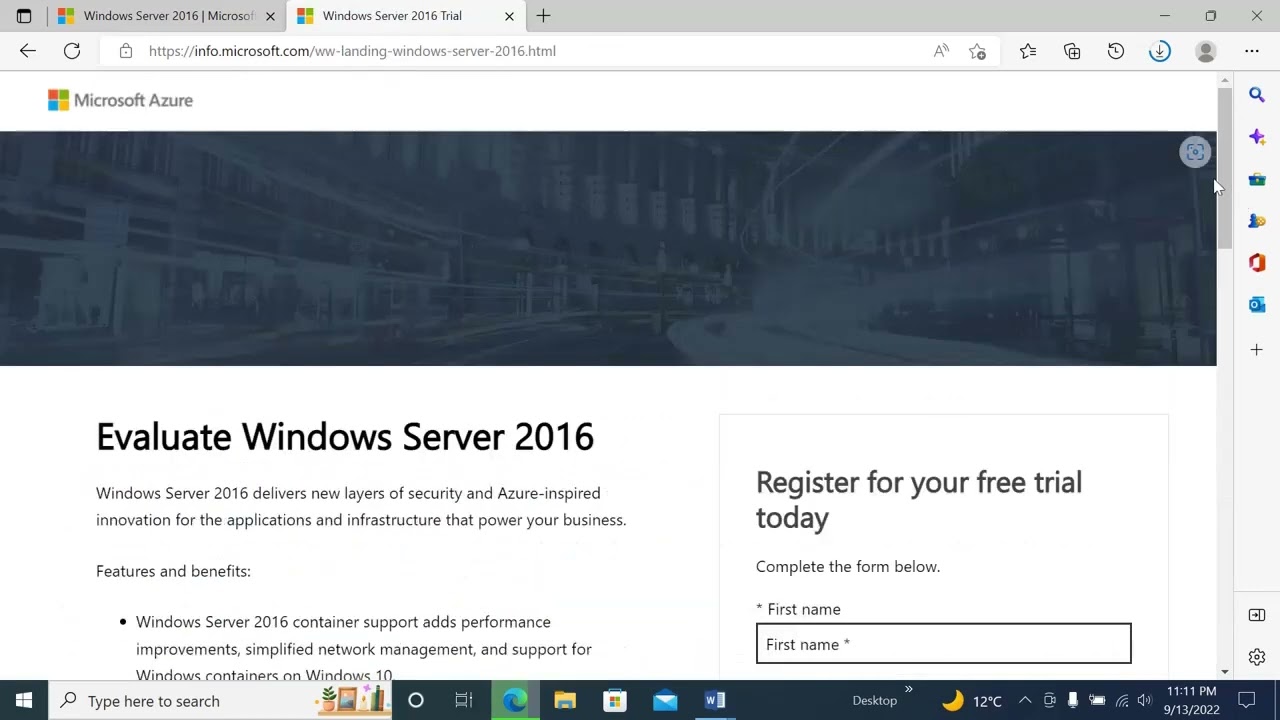1280x720 pixels.
Task: Expand the Desktop toolbar chevron
Action: tap(909, 689)
